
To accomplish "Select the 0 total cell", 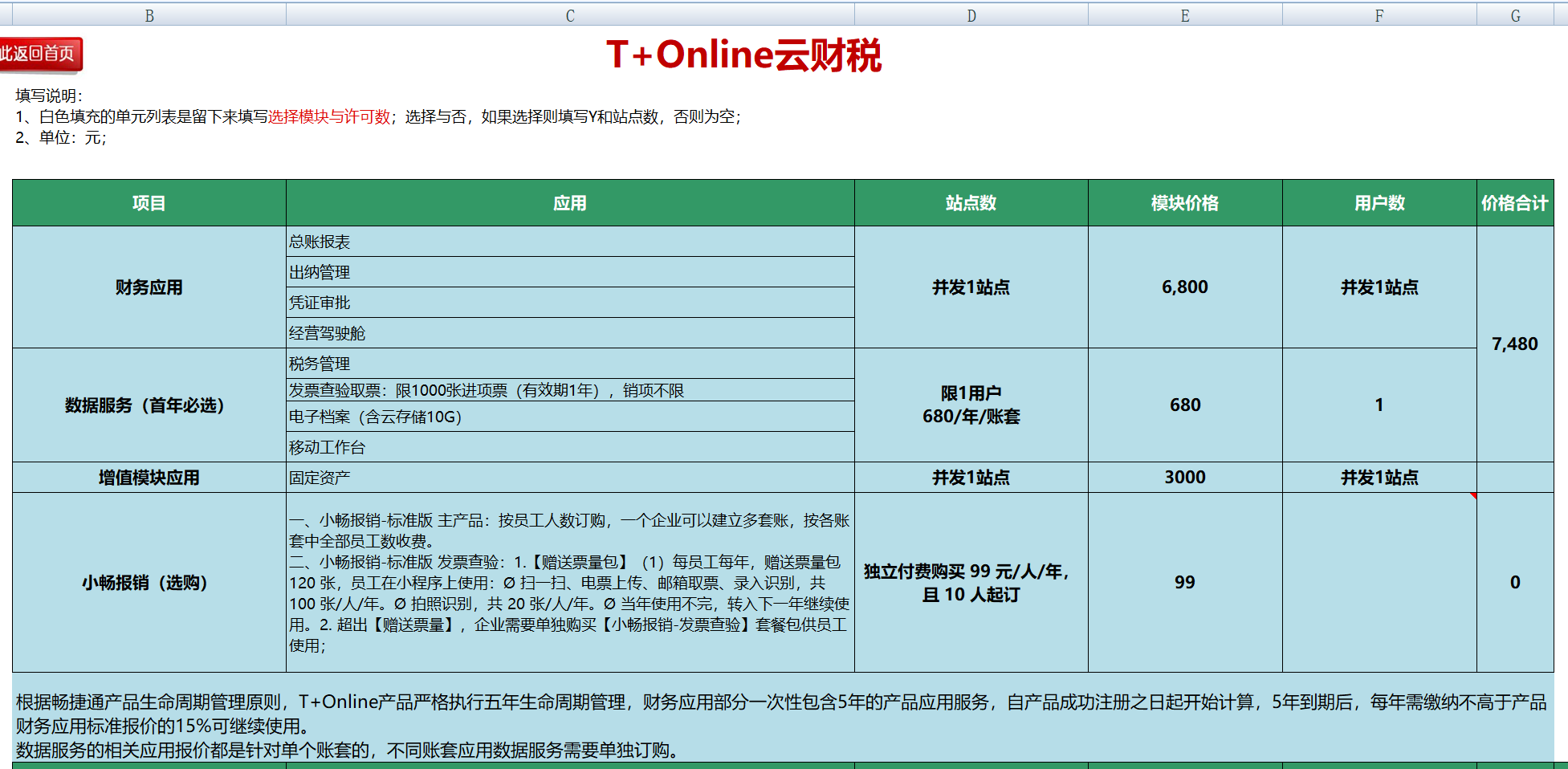I will click(1516, 583).
